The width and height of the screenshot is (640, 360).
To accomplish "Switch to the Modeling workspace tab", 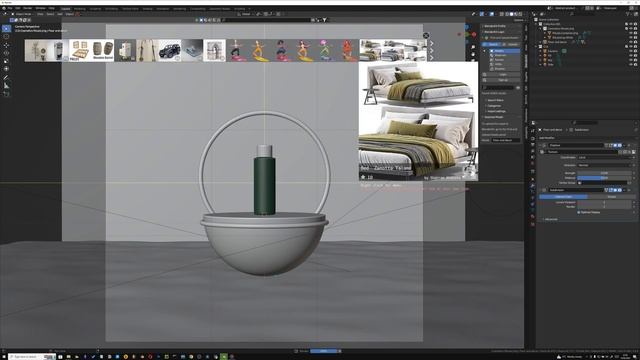I will point(80,9).
